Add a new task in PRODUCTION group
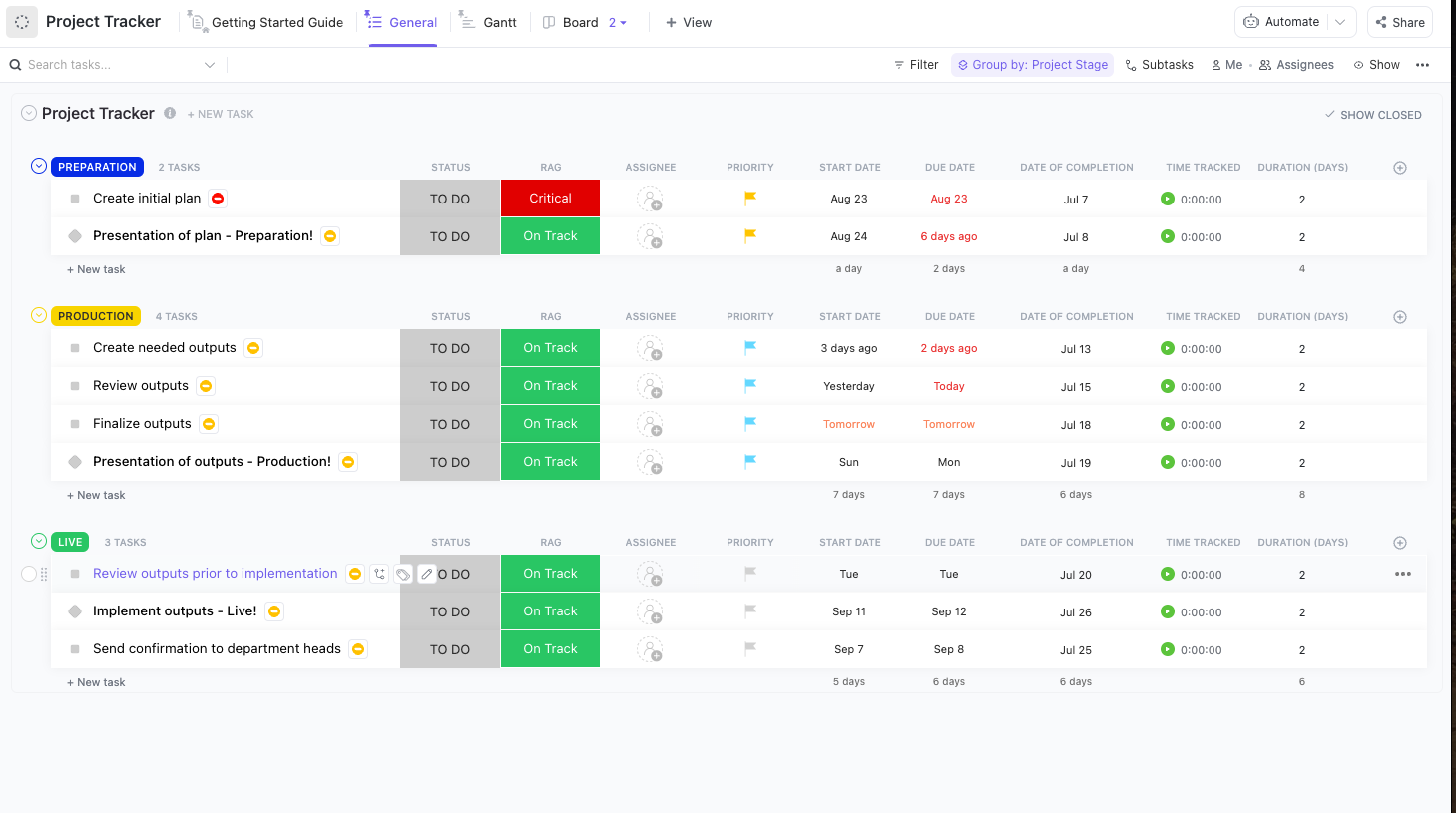 click(x=96, y=494)
